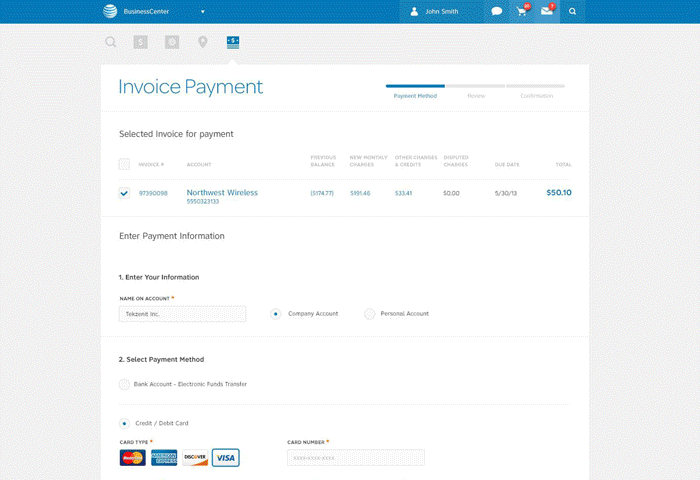
Task: Uncheck the Northwest Wireless invoice checkbox
Action: [124, 193]
